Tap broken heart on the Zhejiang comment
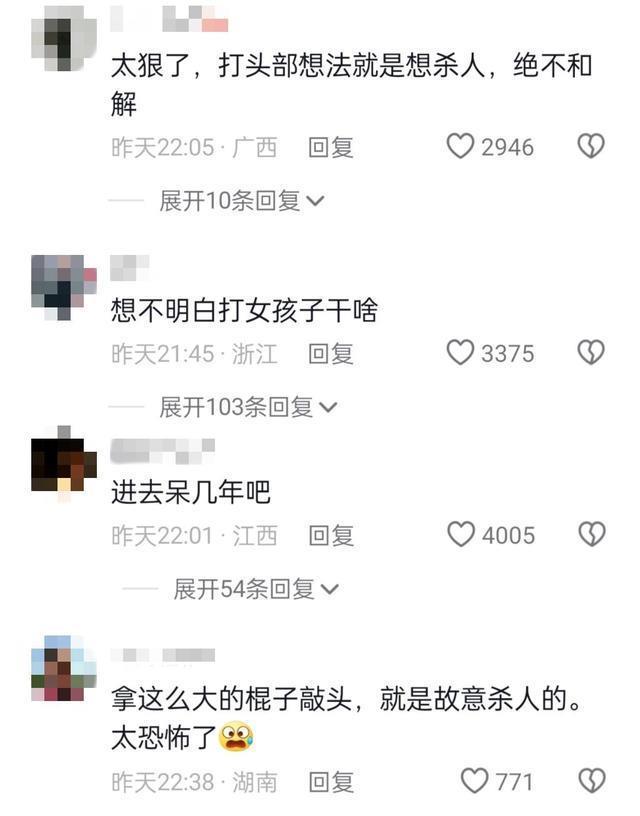Image resolution: width=640 pixels, height=816 pixels. [x=591, y=352]
